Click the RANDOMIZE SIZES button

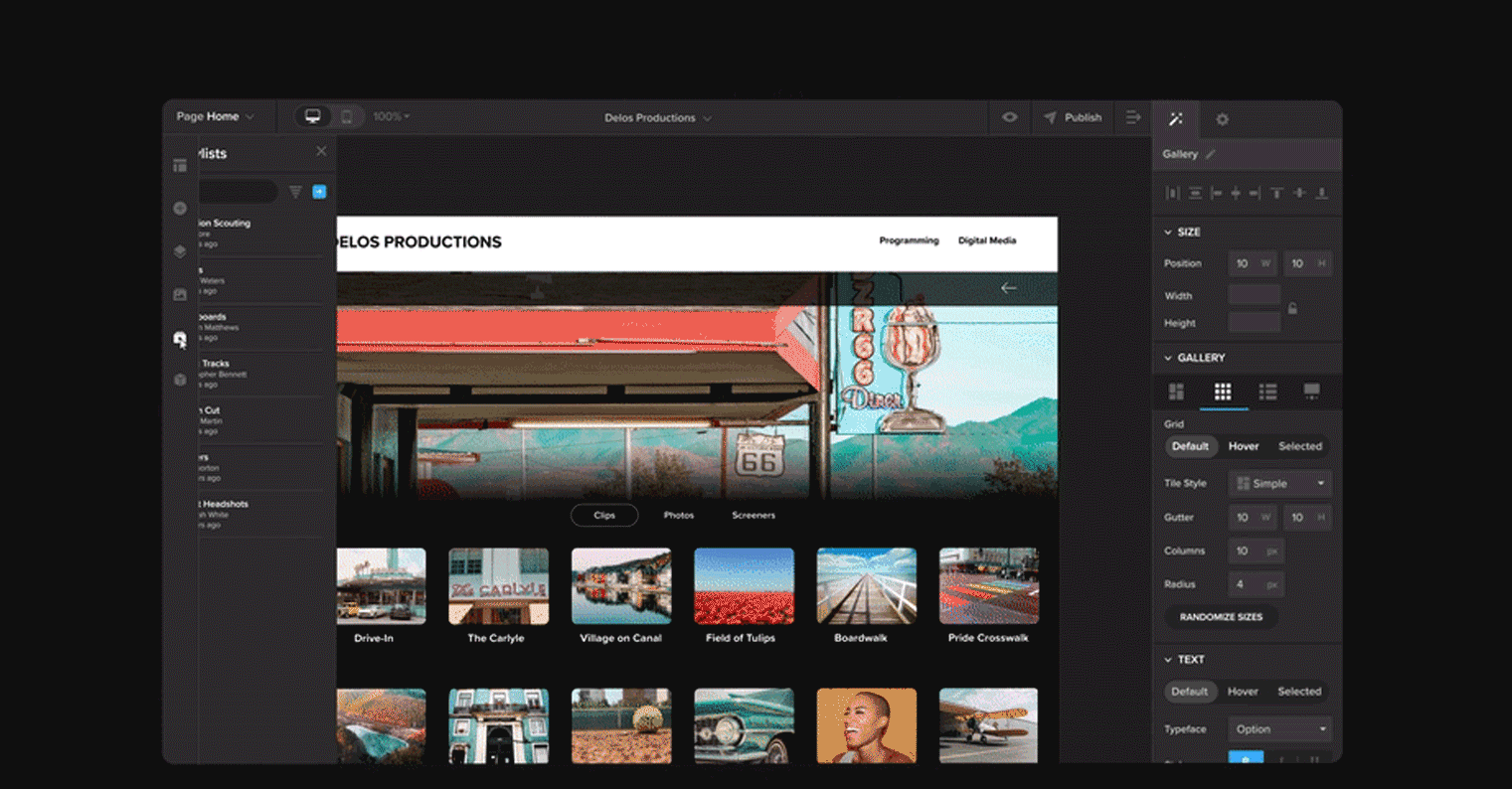pyautogui.click(x=1220, y=617)
